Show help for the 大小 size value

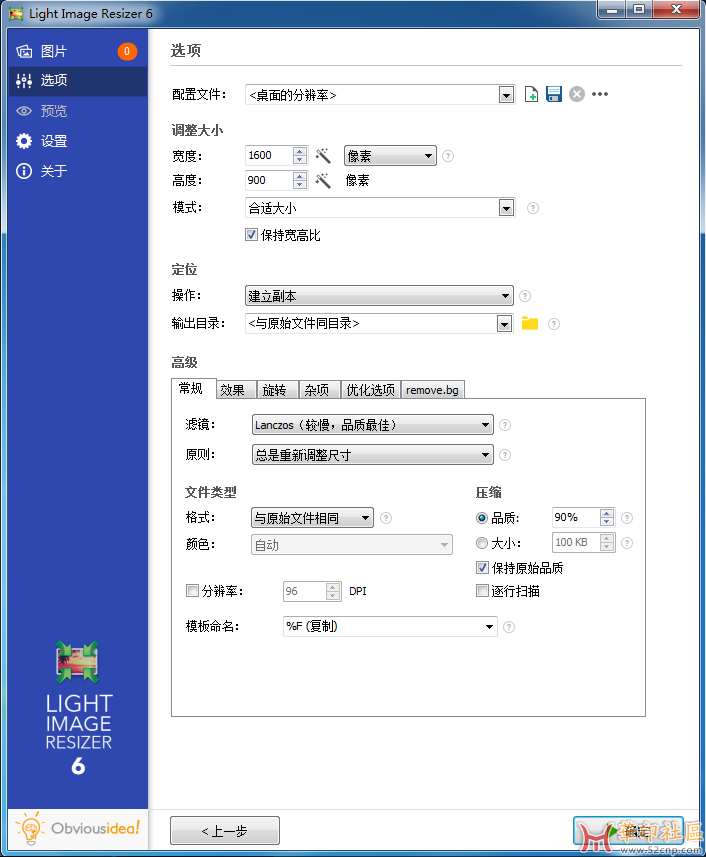[x=627, y=543]
